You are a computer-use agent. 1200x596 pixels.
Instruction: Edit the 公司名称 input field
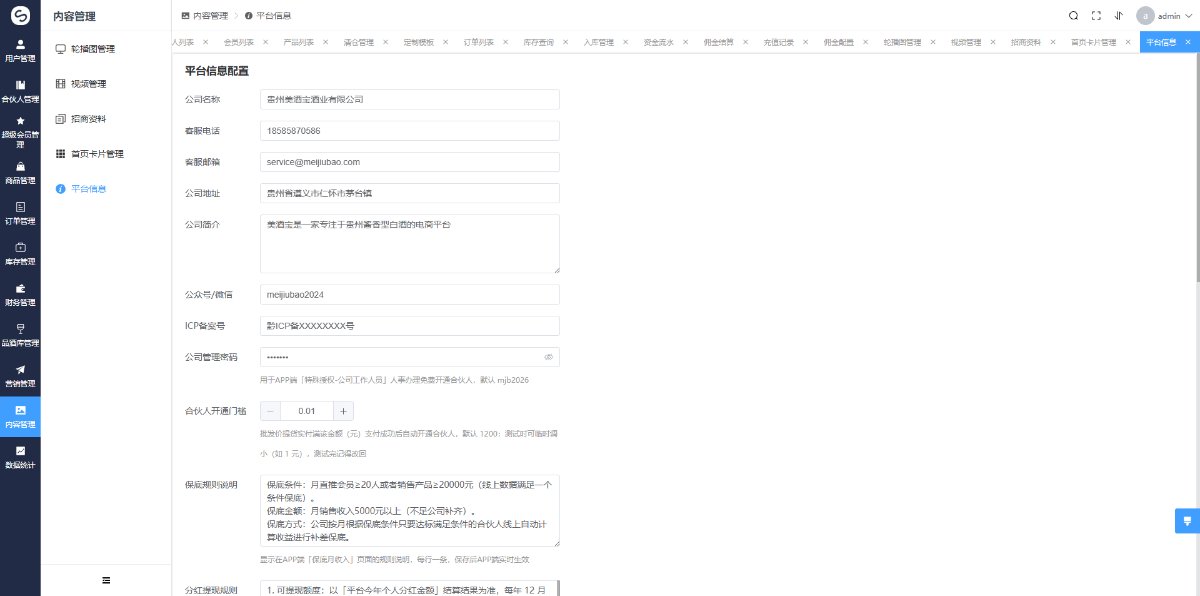point(409,100)
